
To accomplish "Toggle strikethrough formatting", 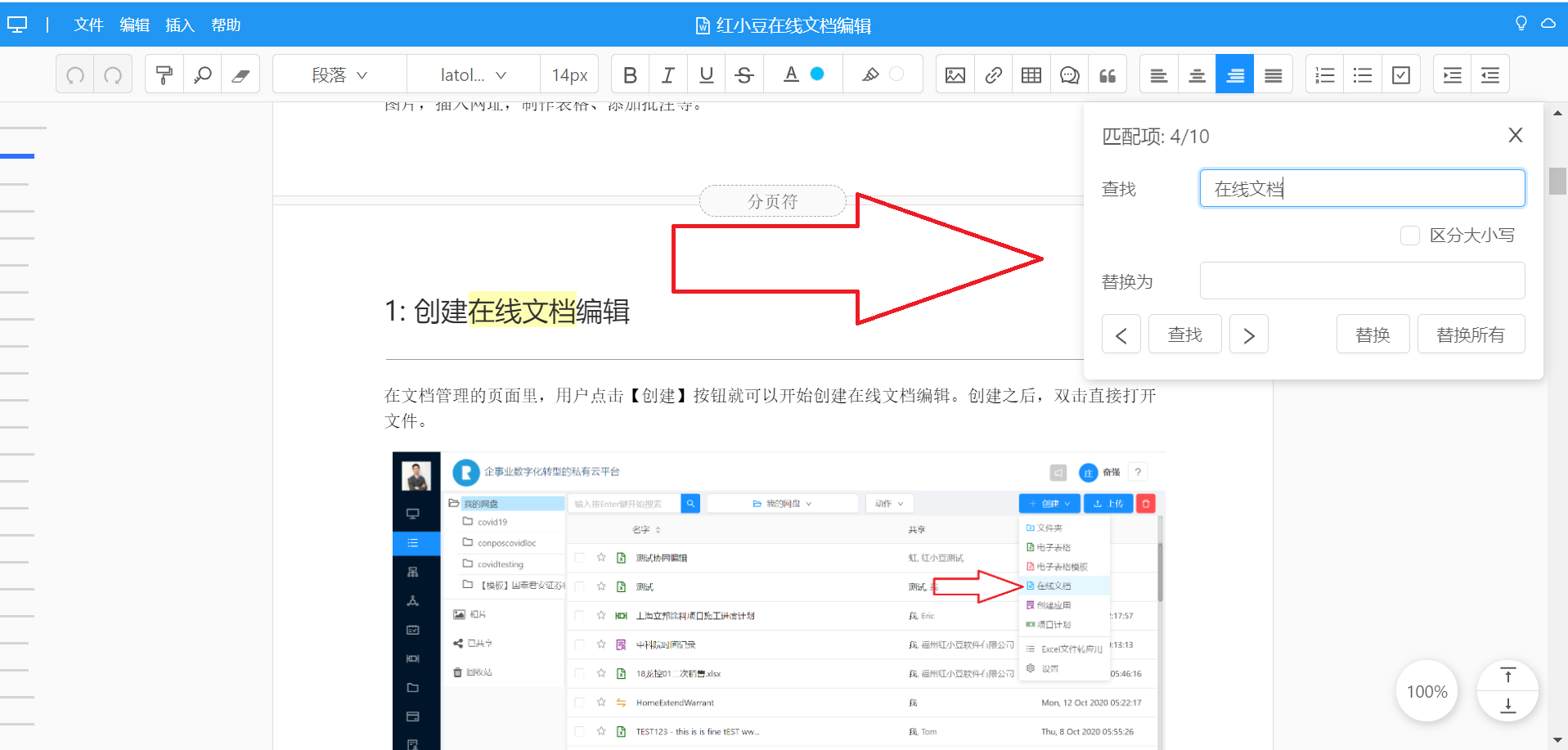I will coord(744,75).
